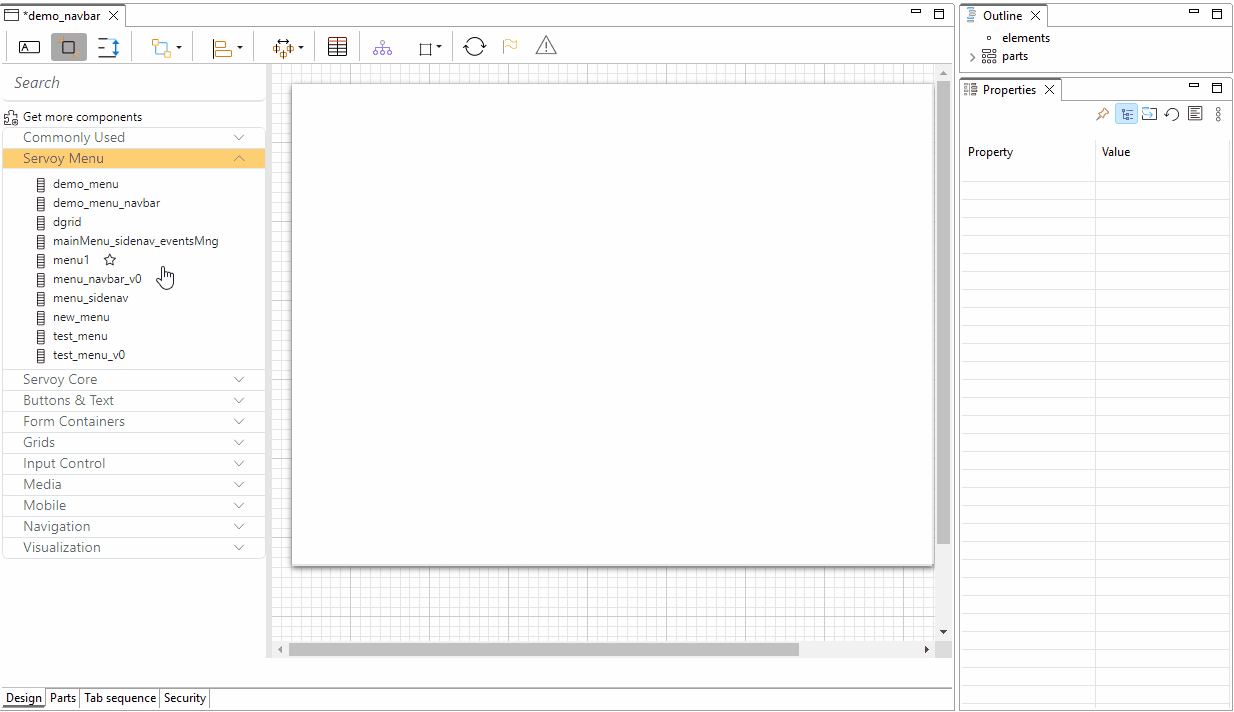Switch to the Security tab

point(185,698)
